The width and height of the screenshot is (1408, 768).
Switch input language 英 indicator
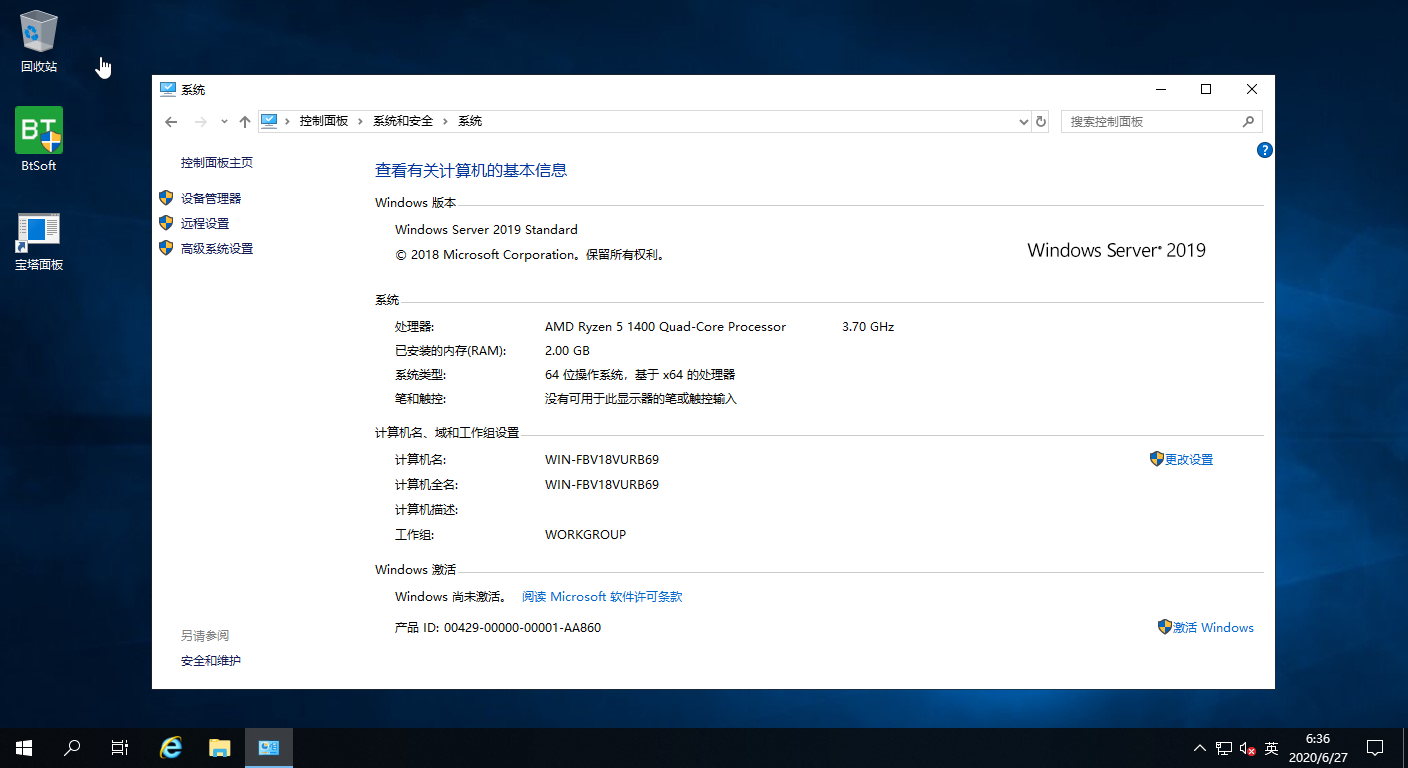click(x=1271, y=748)
